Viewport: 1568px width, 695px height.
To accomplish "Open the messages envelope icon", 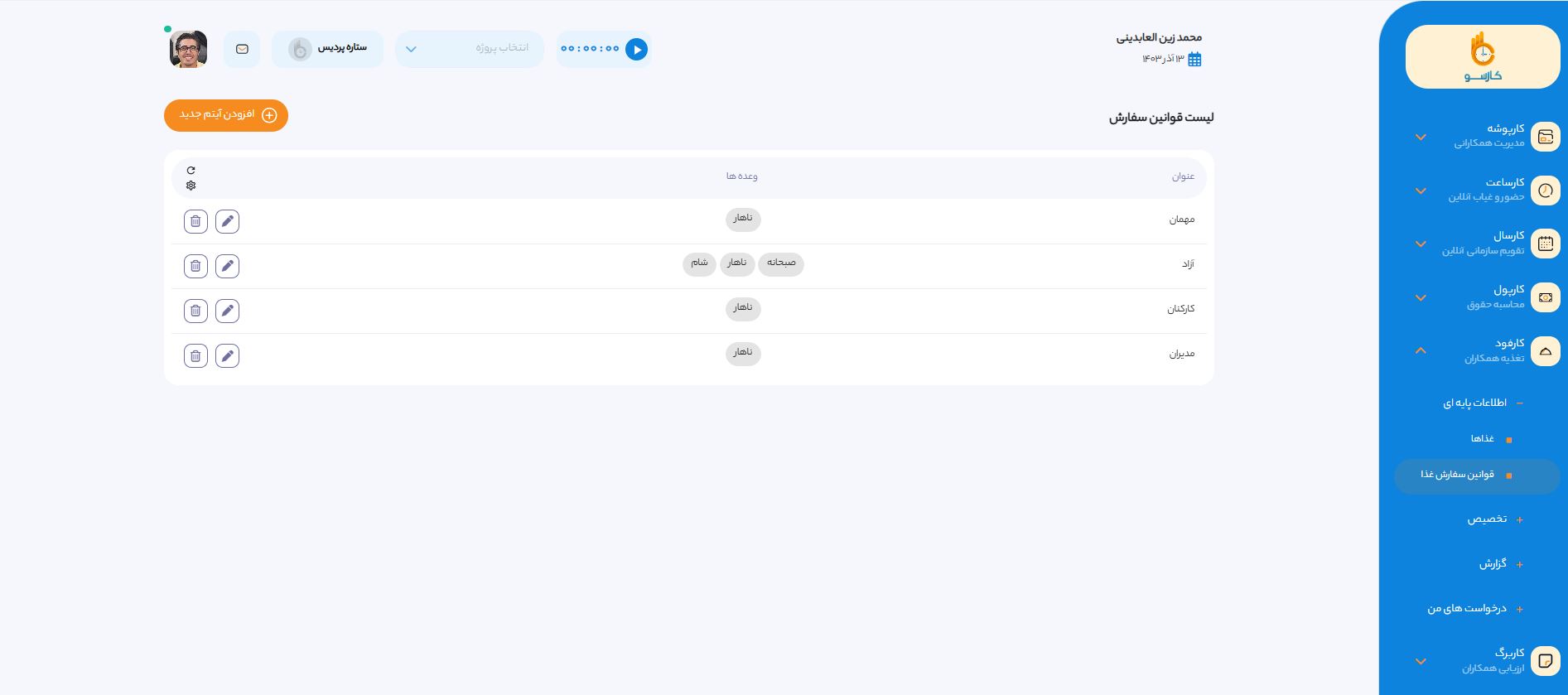I will [242, 50].
